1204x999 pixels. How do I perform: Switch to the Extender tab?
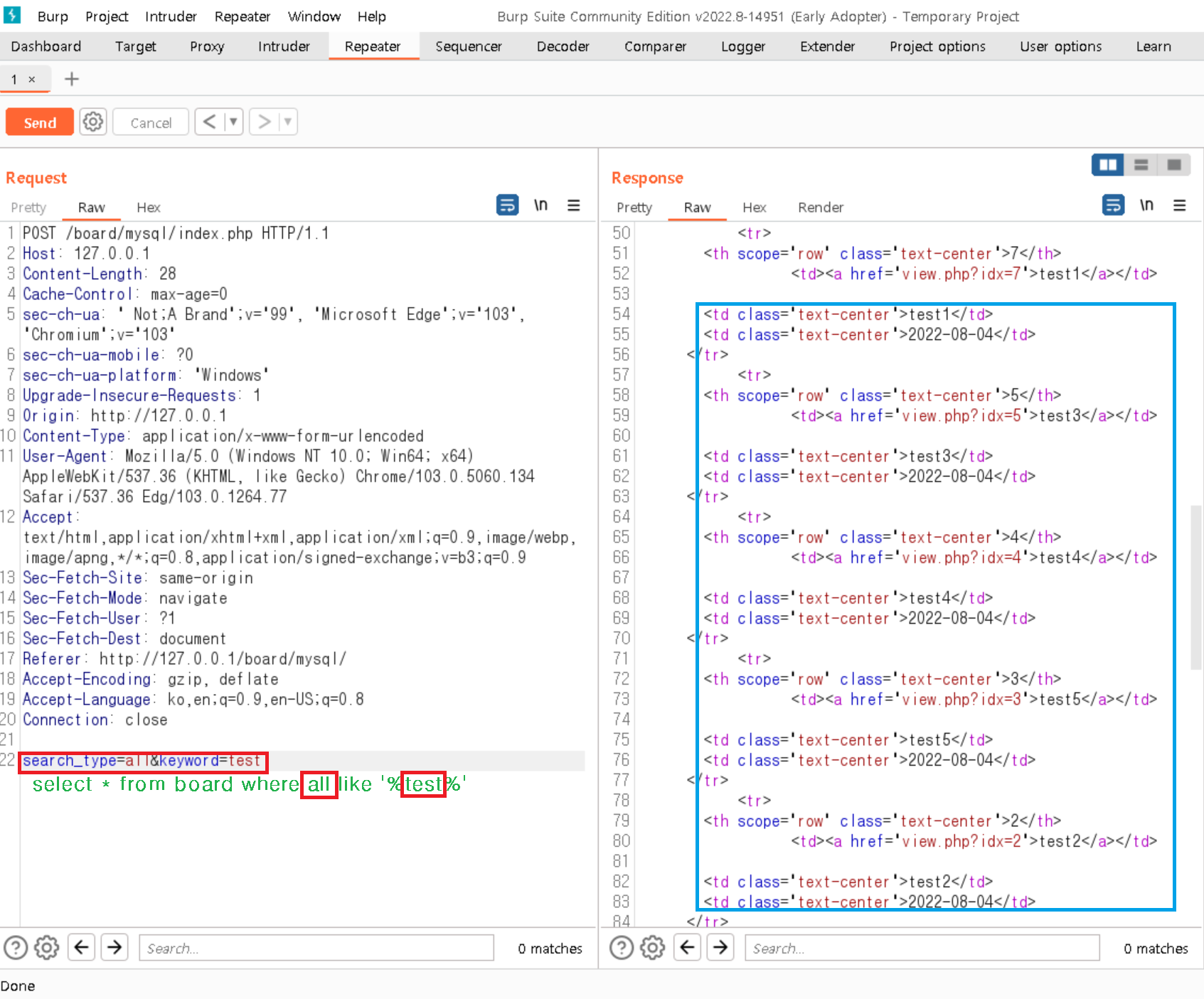point(827,46)
